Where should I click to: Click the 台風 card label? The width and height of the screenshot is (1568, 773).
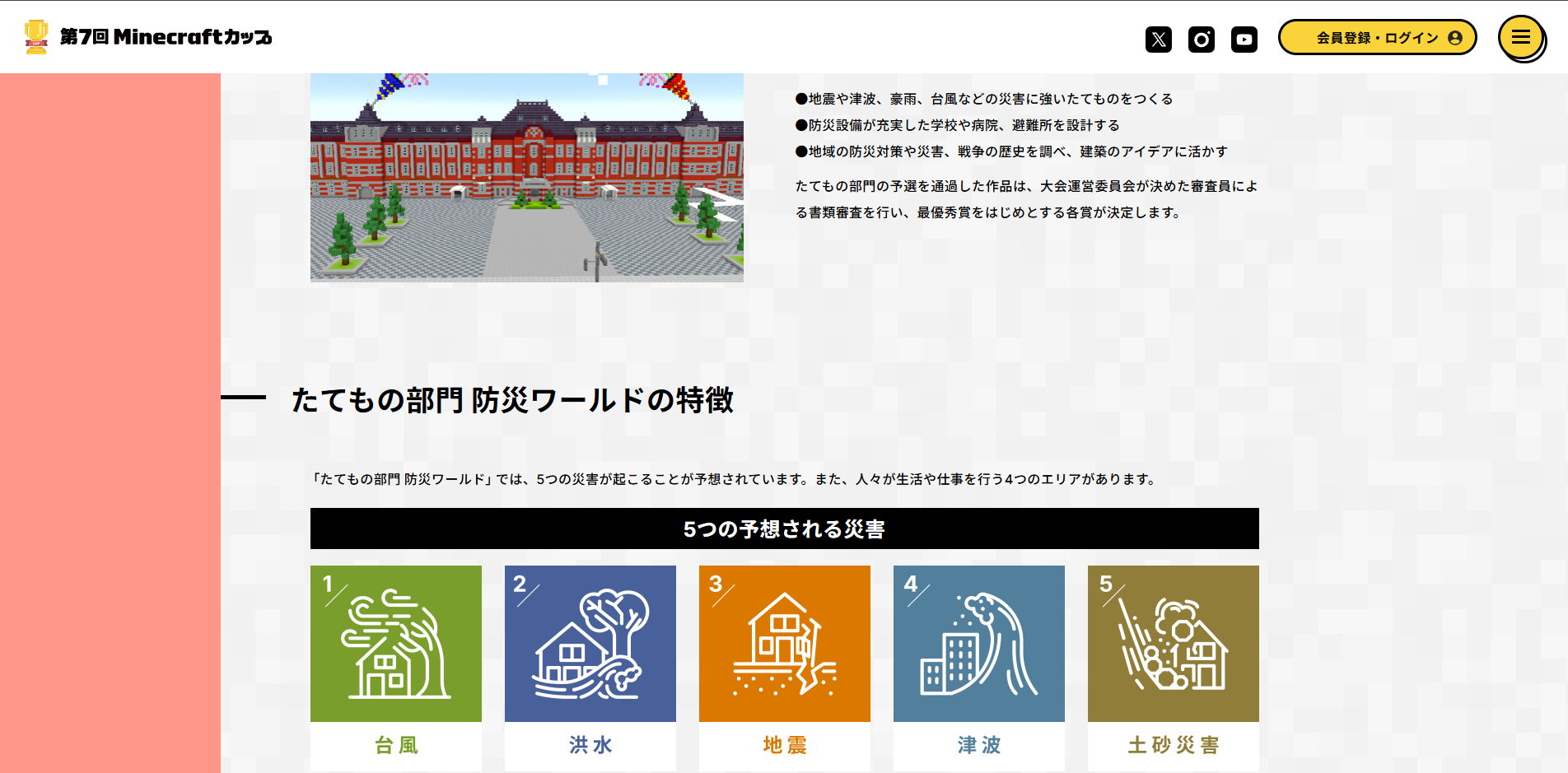click(396, 745)
